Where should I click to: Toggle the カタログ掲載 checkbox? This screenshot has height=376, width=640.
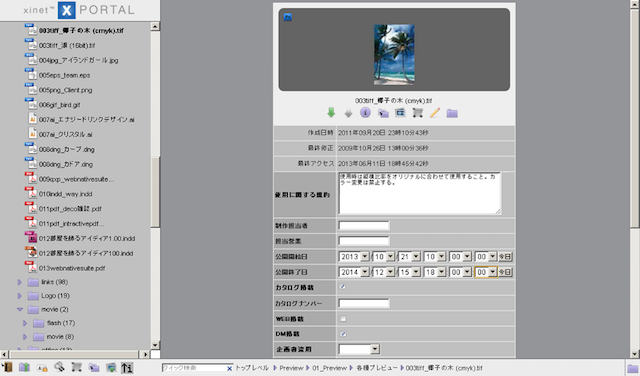[343, 287]
